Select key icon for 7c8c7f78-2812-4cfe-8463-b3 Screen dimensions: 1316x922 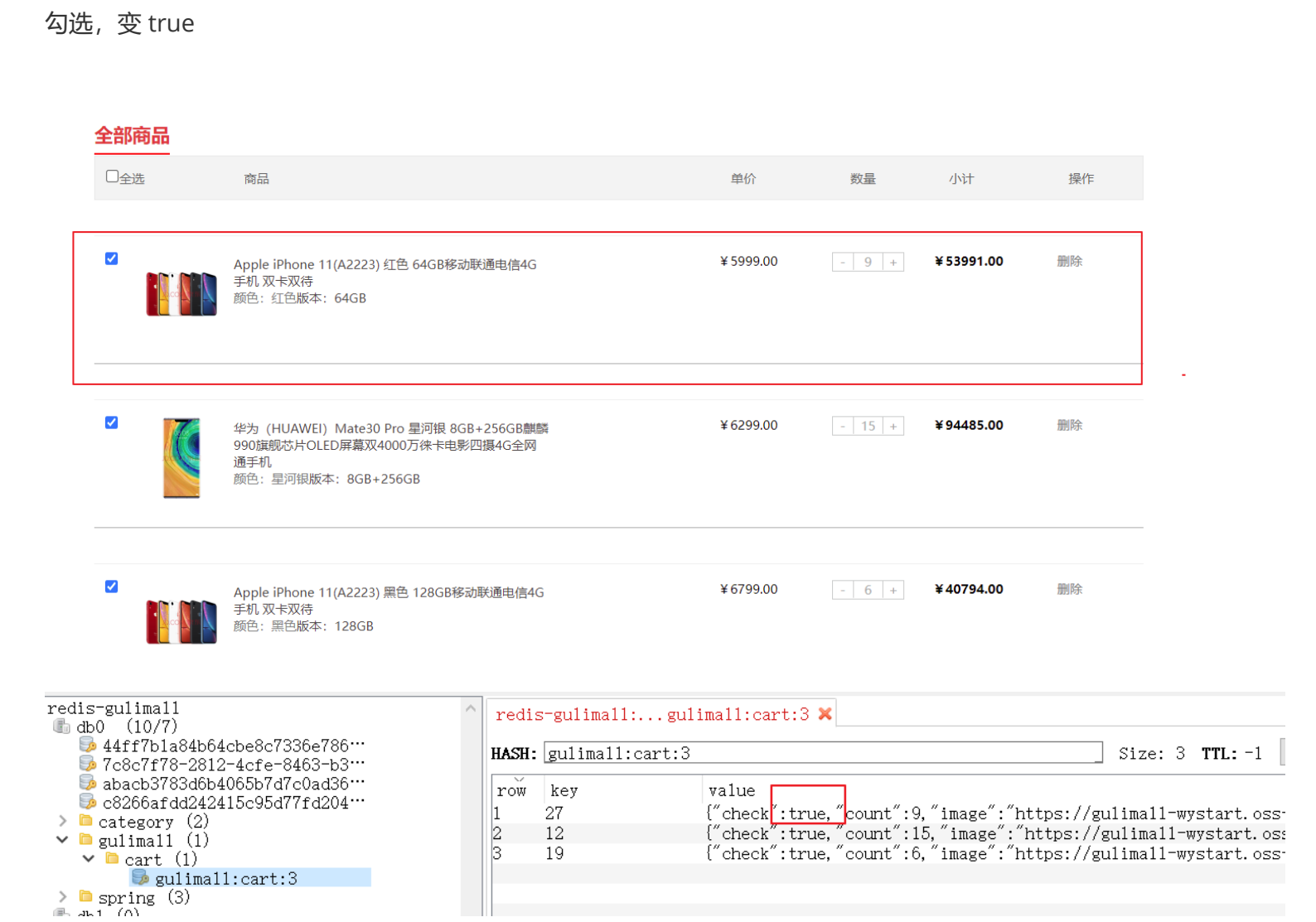tap(87, 765)
